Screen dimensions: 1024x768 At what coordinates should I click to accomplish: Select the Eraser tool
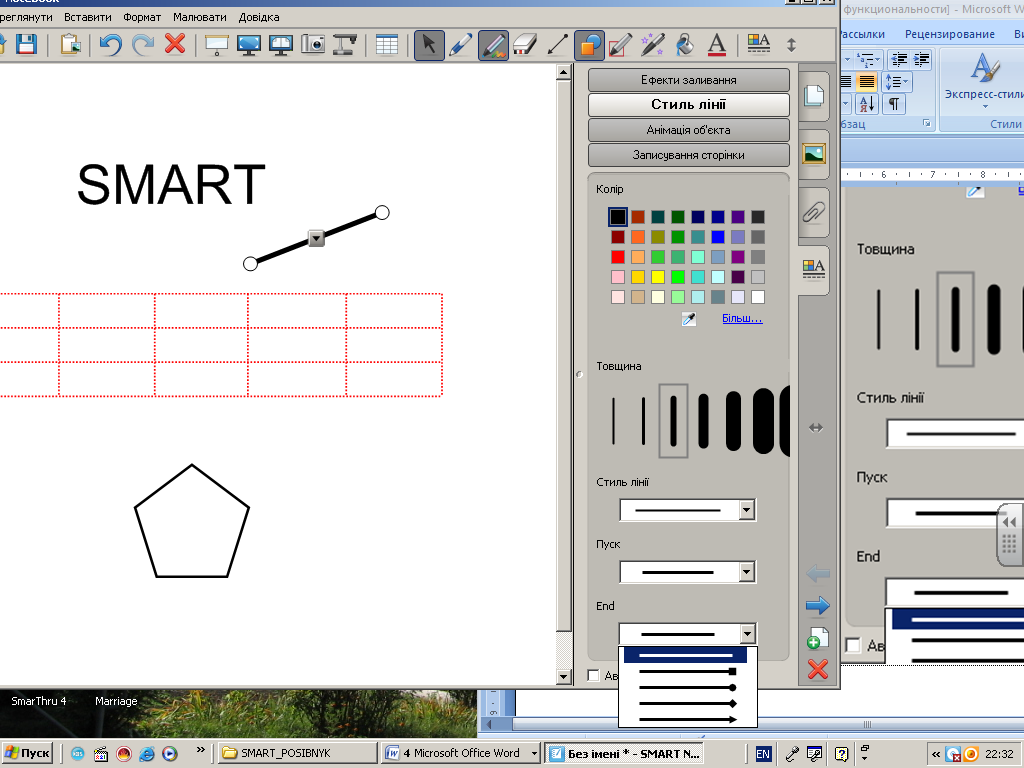pyautogui.click(x=524, y=45)
